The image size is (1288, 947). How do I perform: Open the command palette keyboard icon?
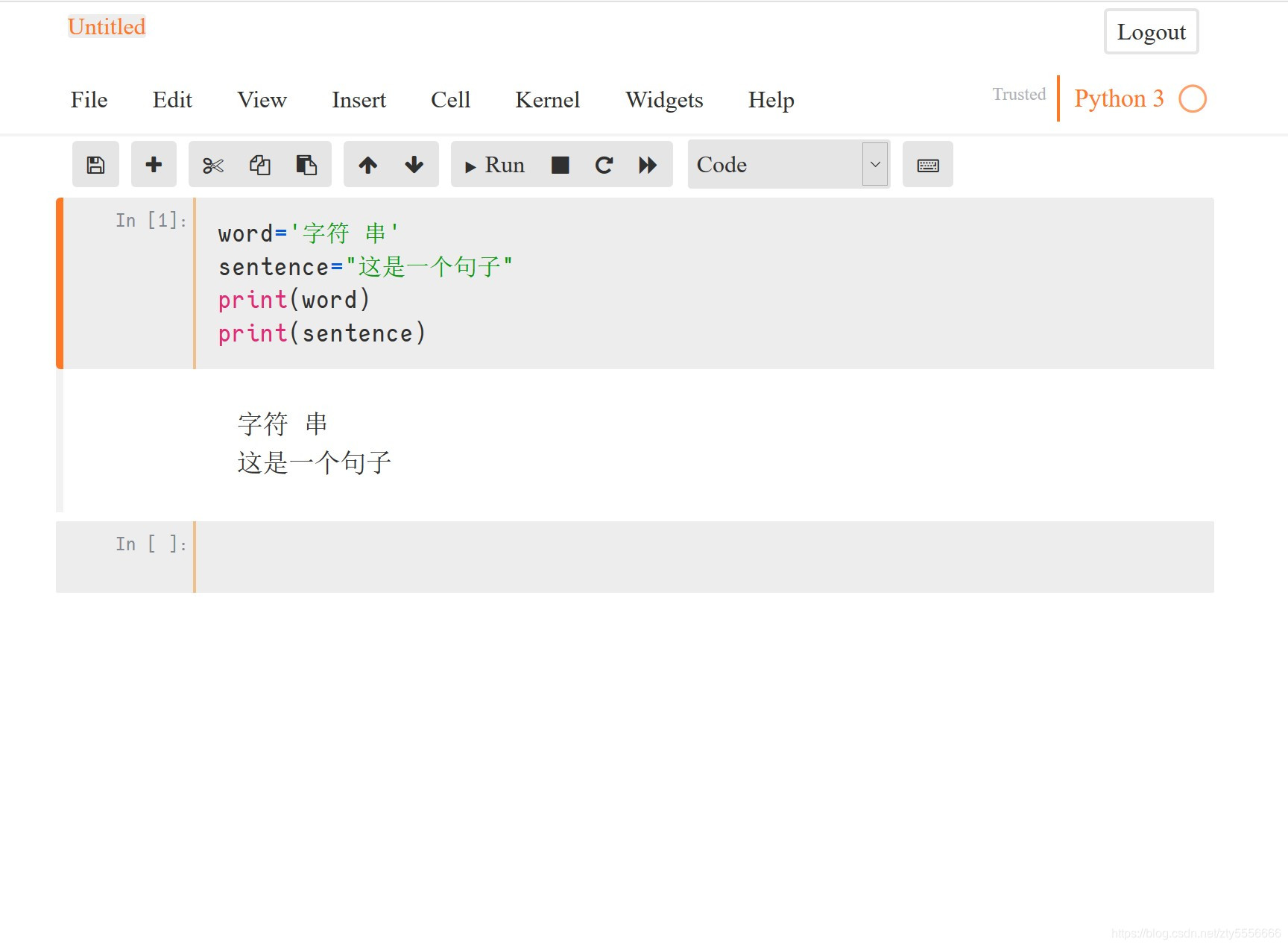[928, 165]
